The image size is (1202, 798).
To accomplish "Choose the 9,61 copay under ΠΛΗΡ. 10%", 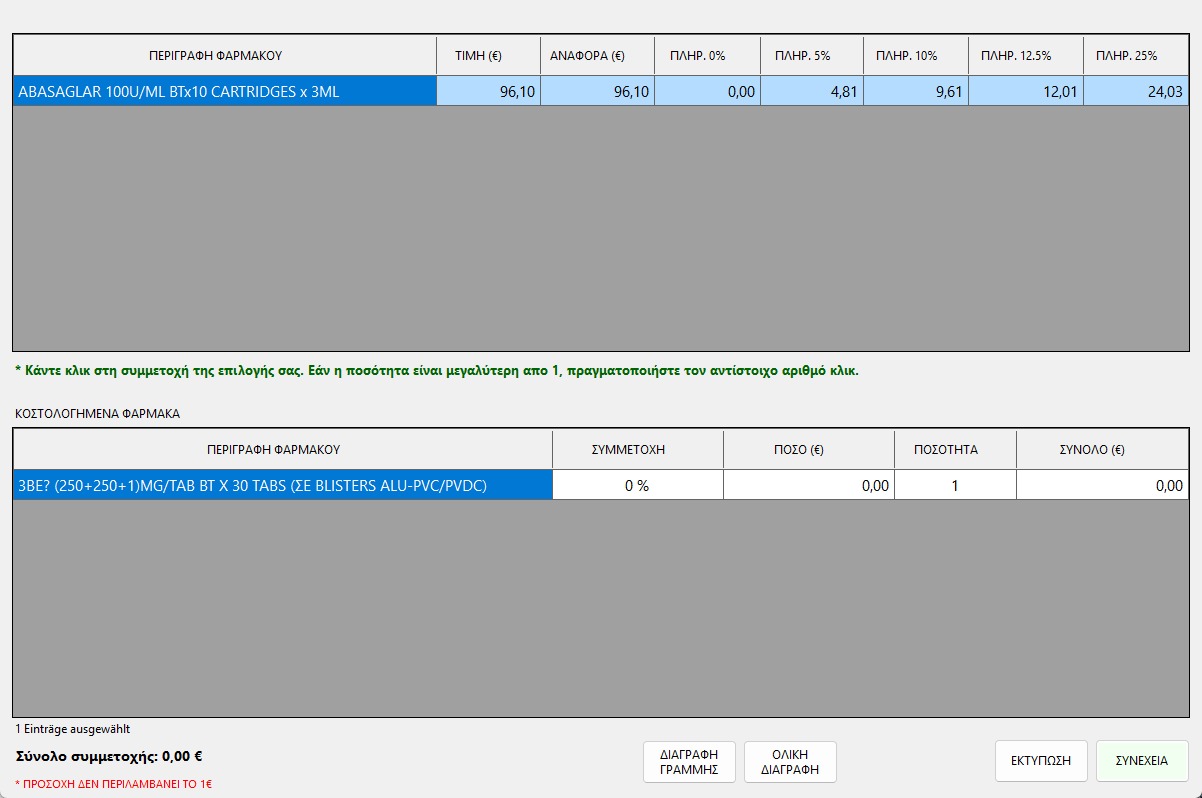I will (916, 91).
